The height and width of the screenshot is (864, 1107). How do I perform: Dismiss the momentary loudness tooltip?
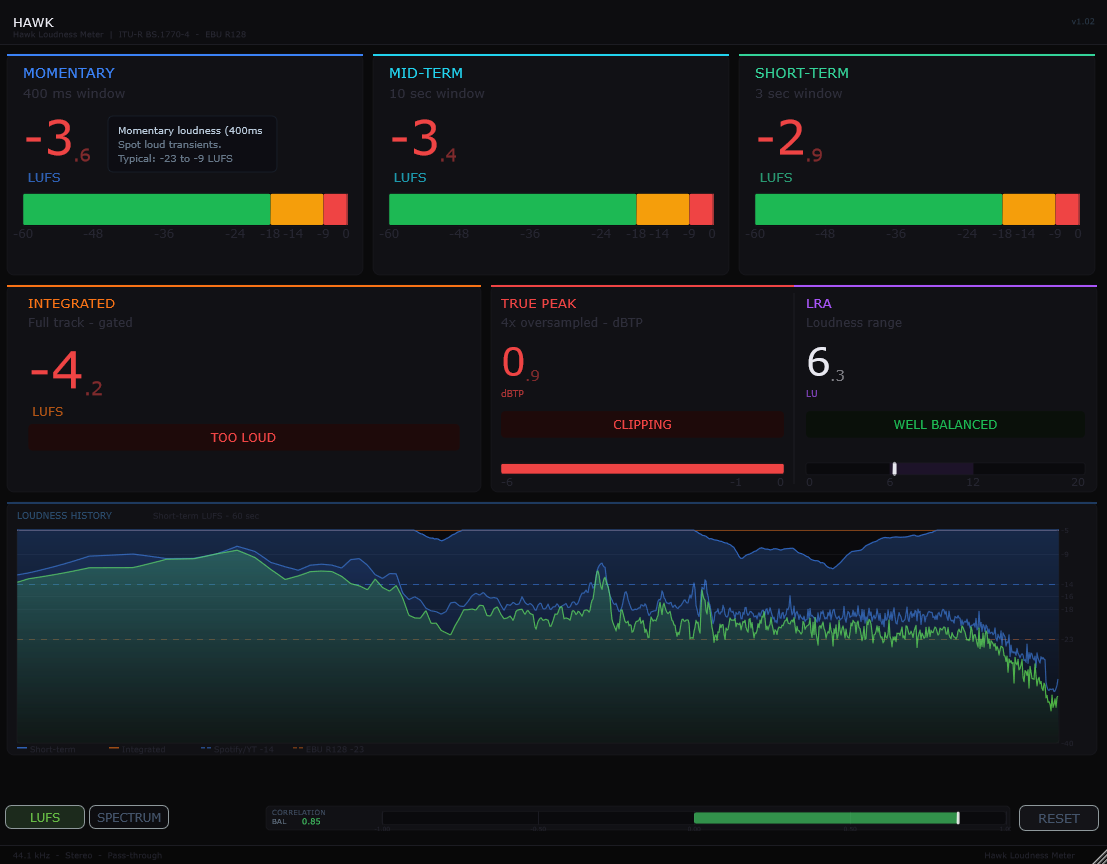[x=192, y=143]
